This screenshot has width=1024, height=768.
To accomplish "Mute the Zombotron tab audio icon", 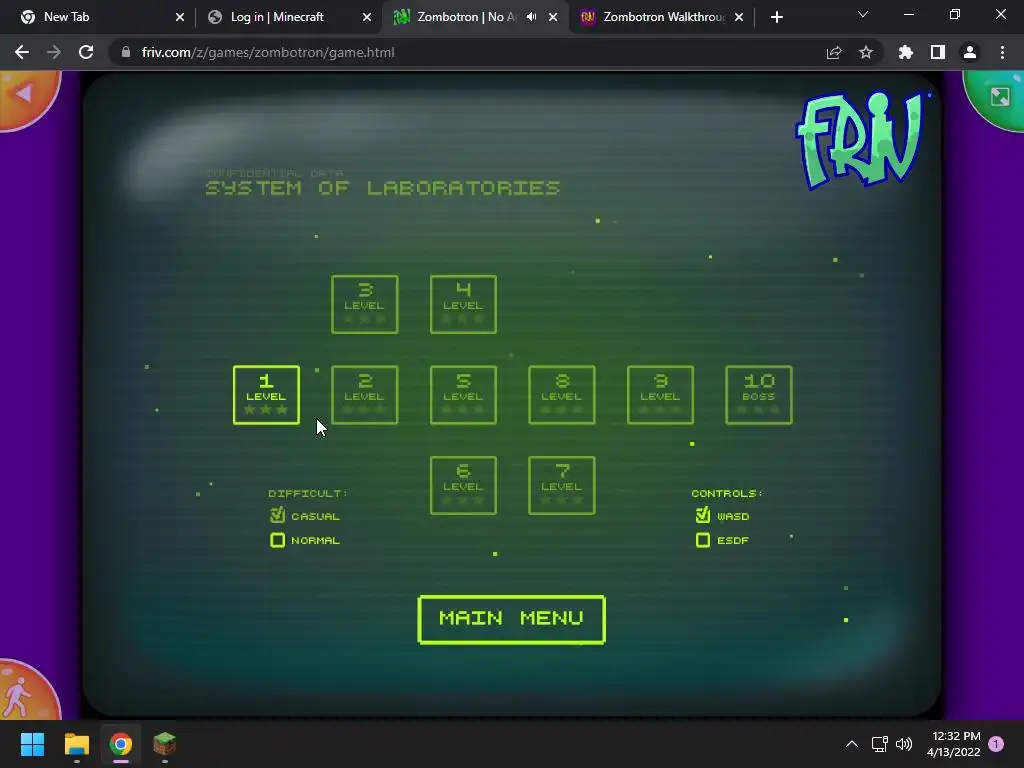I will point(532,17).
